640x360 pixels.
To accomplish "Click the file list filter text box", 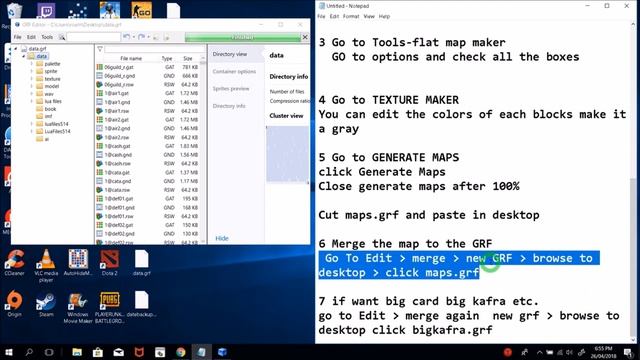I will click(154, 49).
